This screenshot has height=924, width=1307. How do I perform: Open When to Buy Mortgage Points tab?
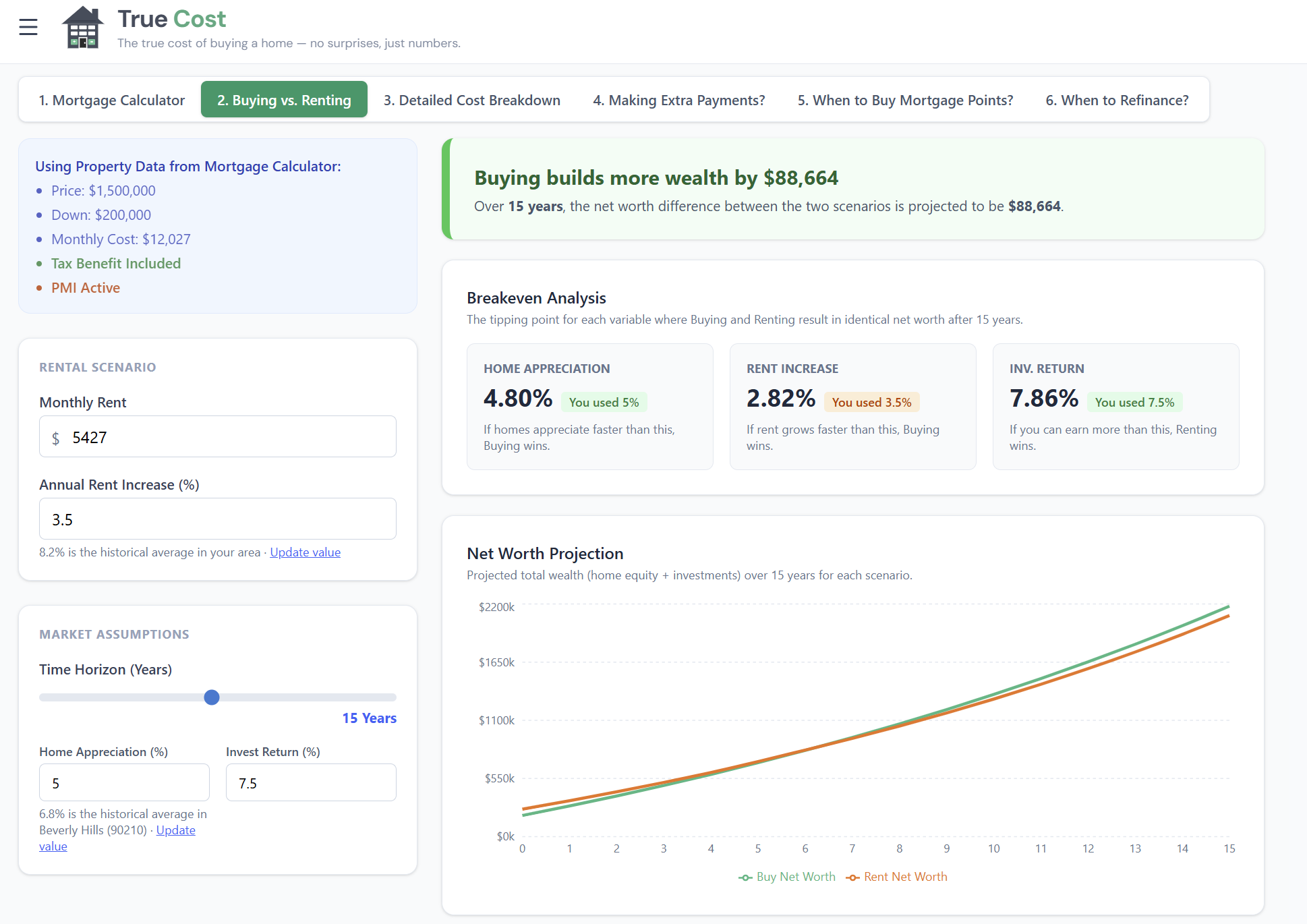(x=905, y=100)
